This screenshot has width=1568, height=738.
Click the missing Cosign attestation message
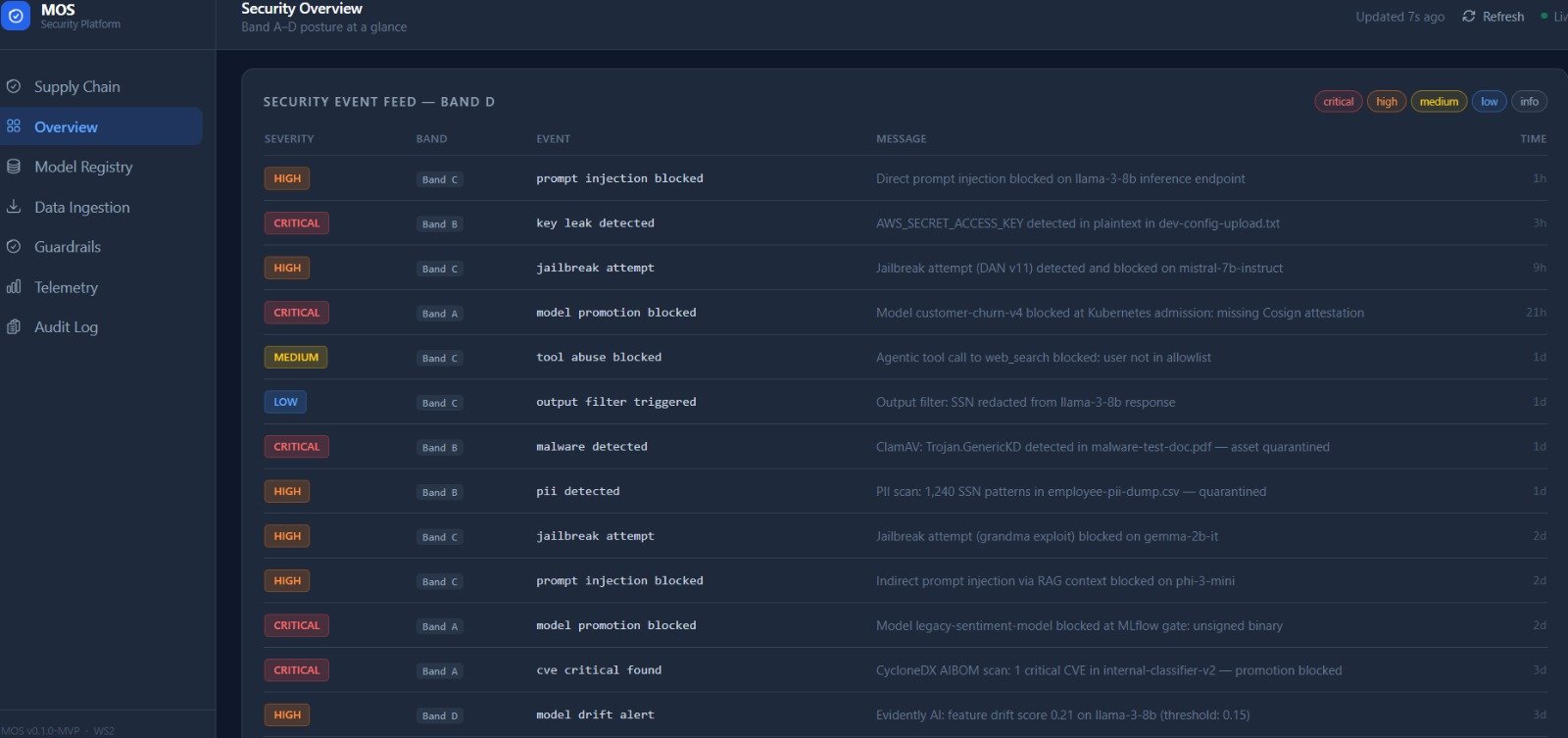(x=1120, y=313)
